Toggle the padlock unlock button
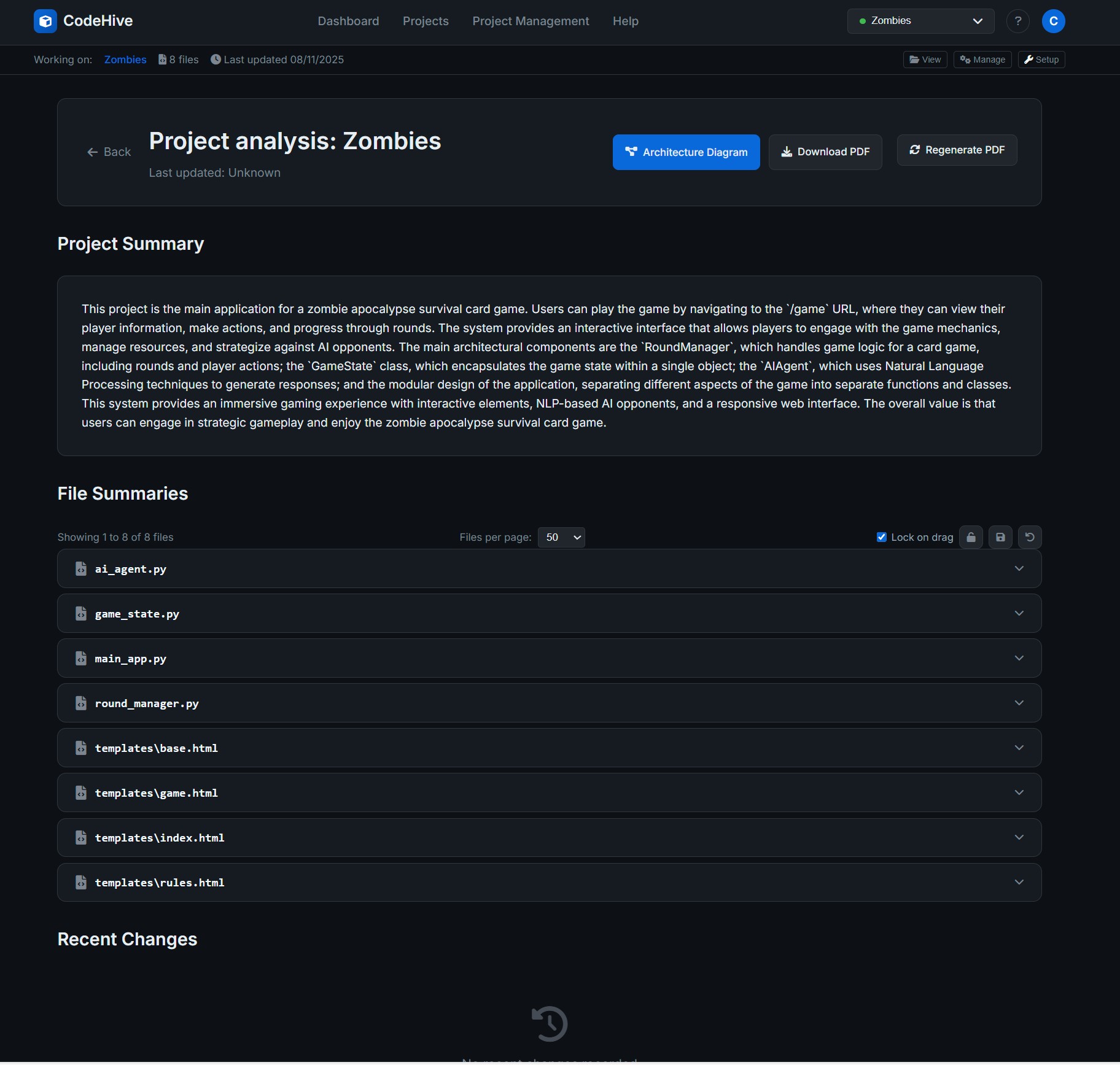The image size is (1120, 1065). [971, 537]
